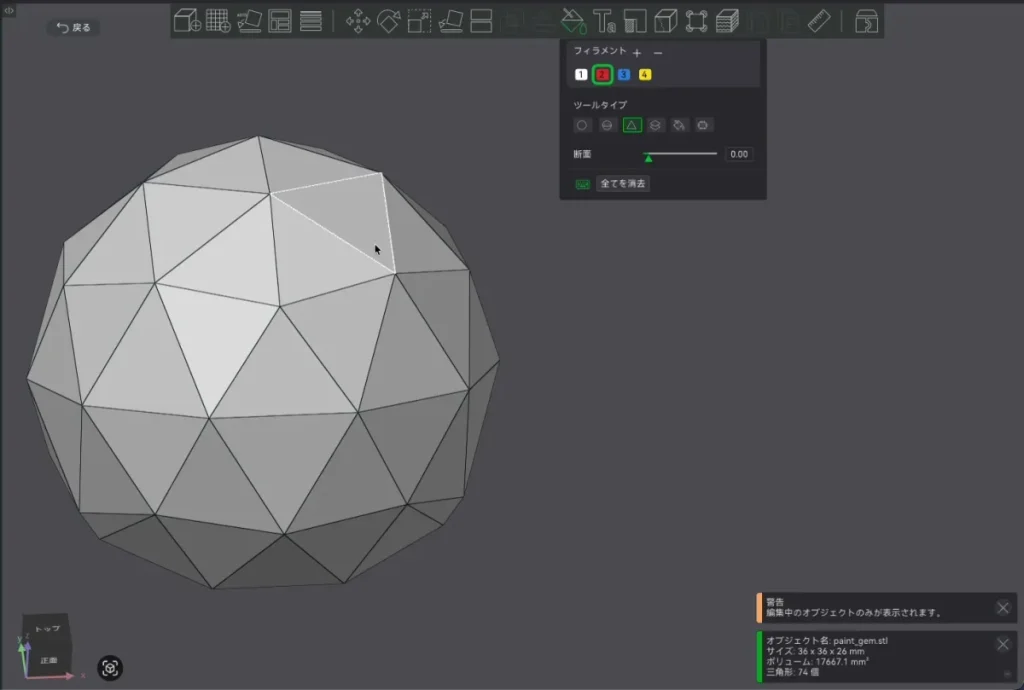Click the fit-view camera icon near view cube
The image size is (1024, 690).
click(x=110, y=668)
